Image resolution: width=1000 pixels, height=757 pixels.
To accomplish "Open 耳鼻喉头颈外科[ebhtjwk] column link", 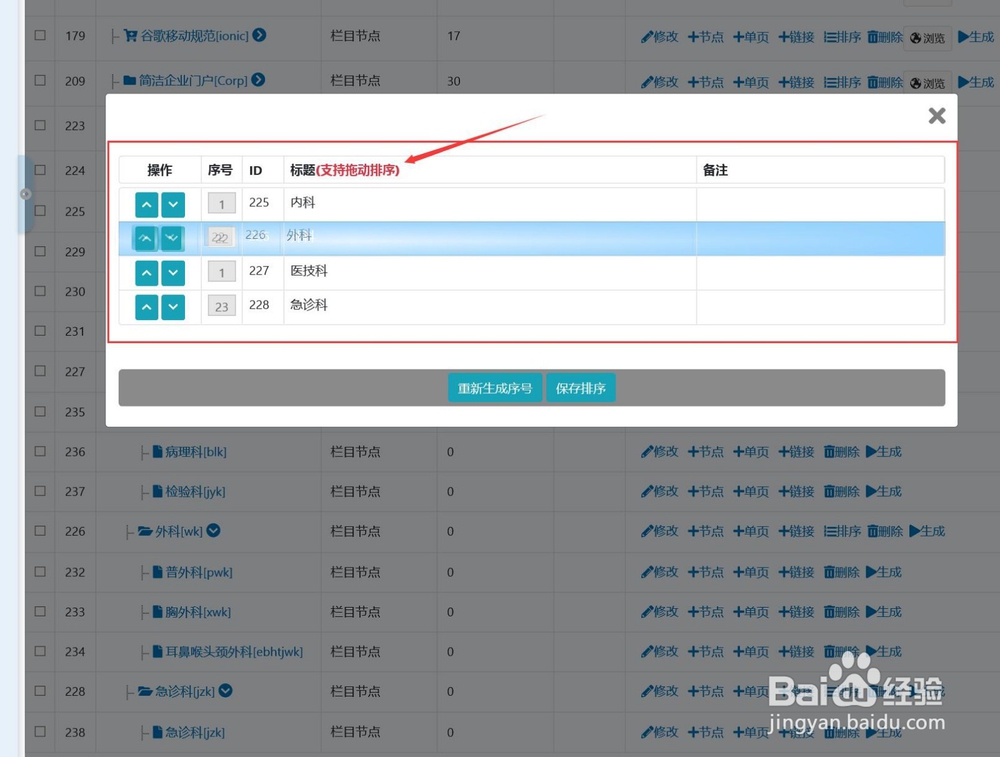I will pos(234,652).
